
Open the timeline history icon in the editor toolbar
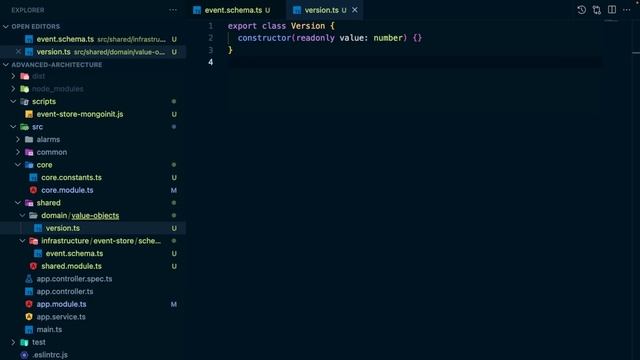click(x=582, y=10)
